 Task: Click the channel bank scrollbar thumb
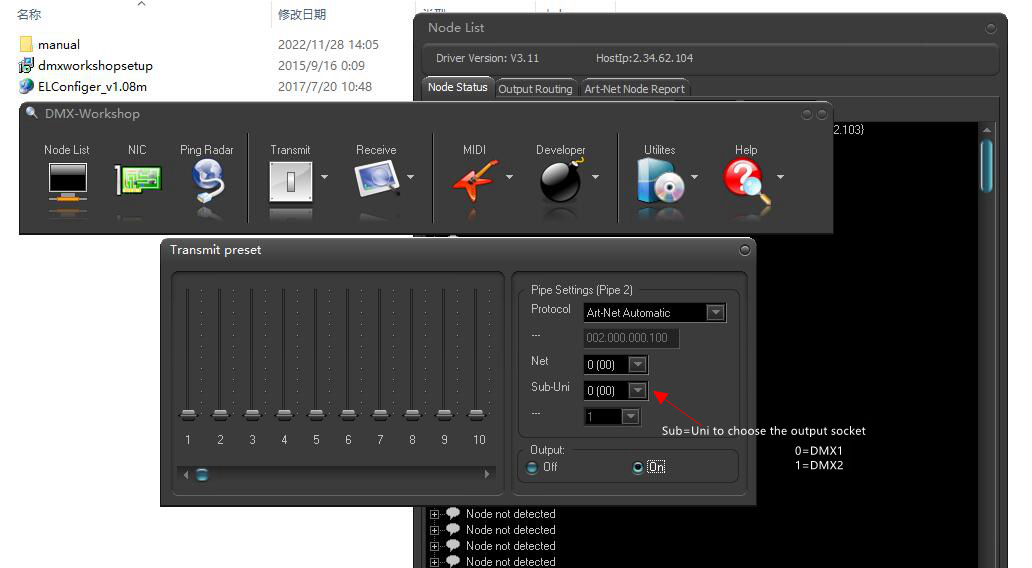pos(203,475)
